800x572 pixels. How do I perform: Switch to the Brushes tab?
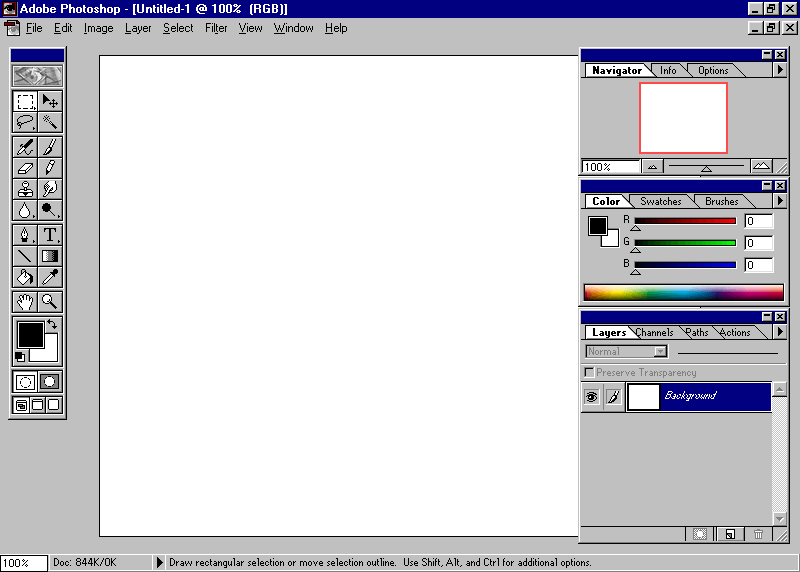pos(721,201)
